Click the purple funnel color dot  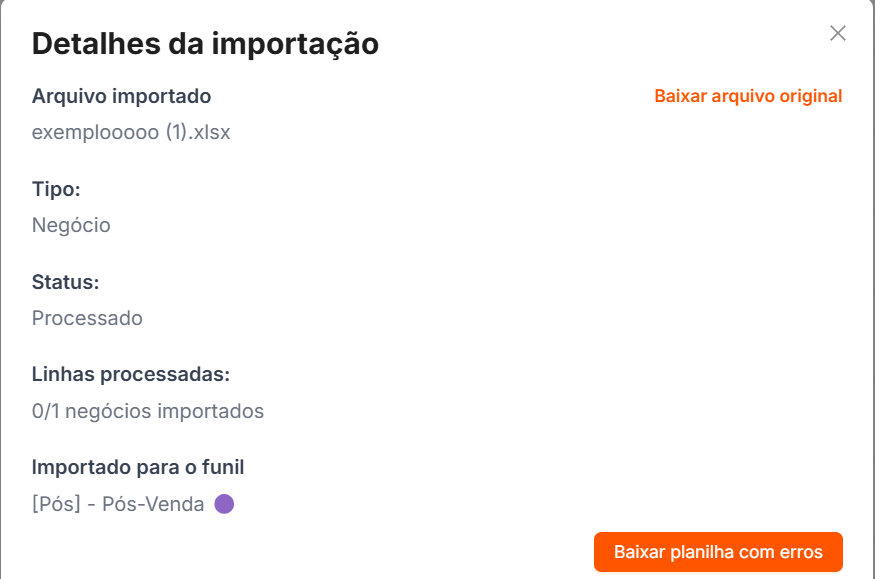tap(224, 504)
